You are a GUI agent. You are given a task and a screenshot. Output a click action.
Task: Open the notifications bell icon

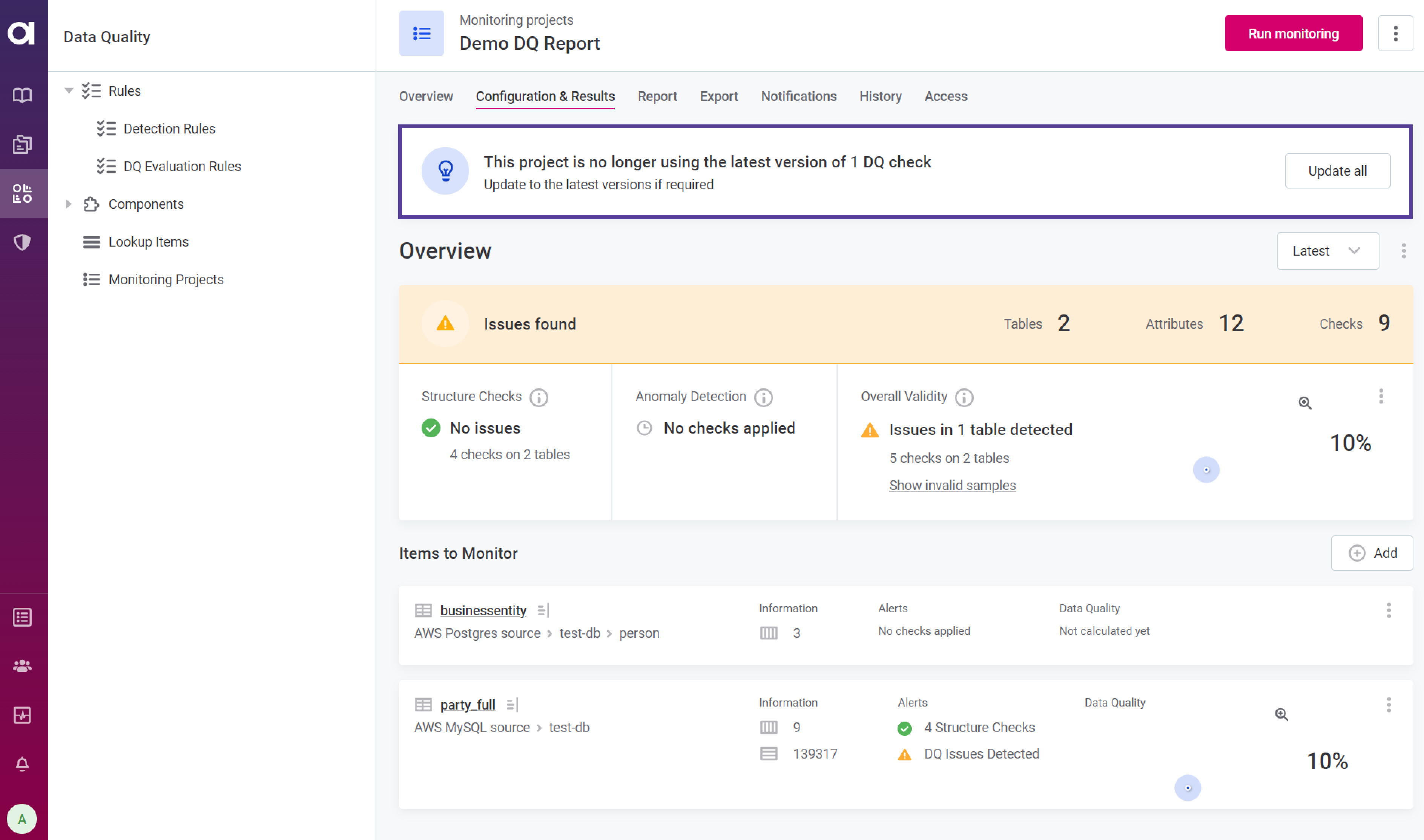(x=22, y=764)
